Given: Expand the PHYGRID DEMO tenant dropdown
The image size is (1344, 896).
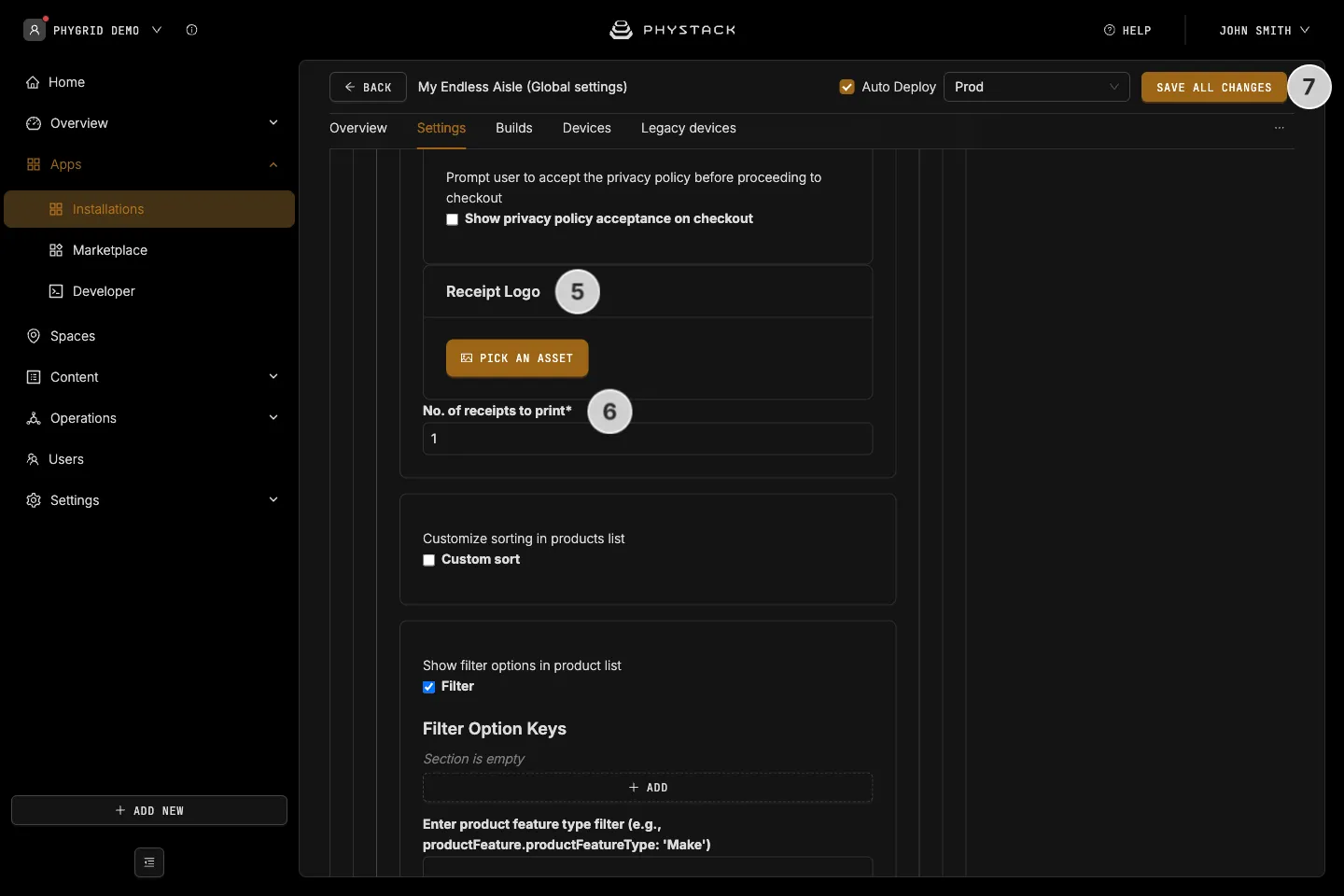Looking at the screenshot, I should click(x=157, y=30).
